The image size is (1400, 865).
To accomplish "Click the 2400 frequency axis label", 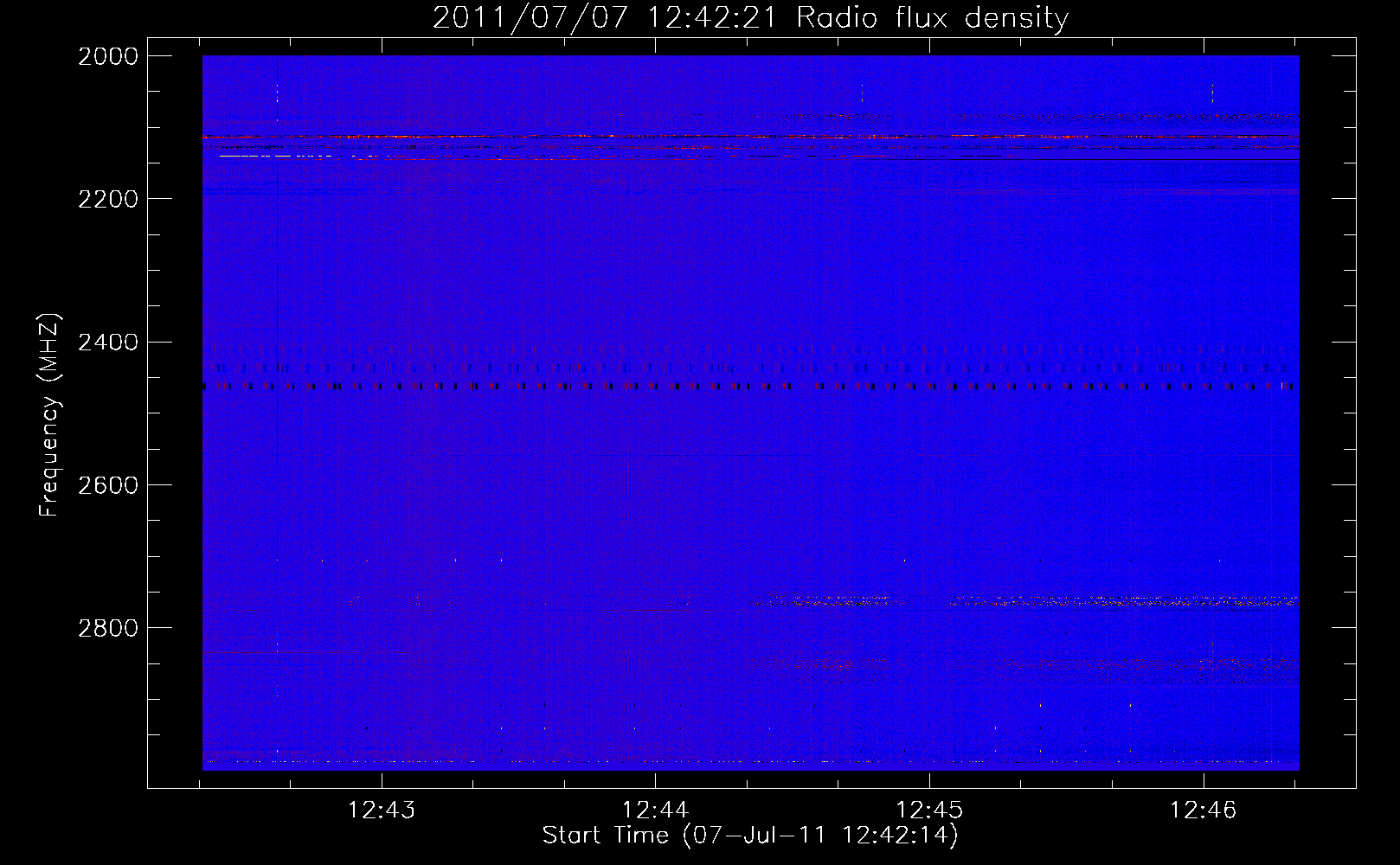I will pyautogui.click(x=107, y=343).
